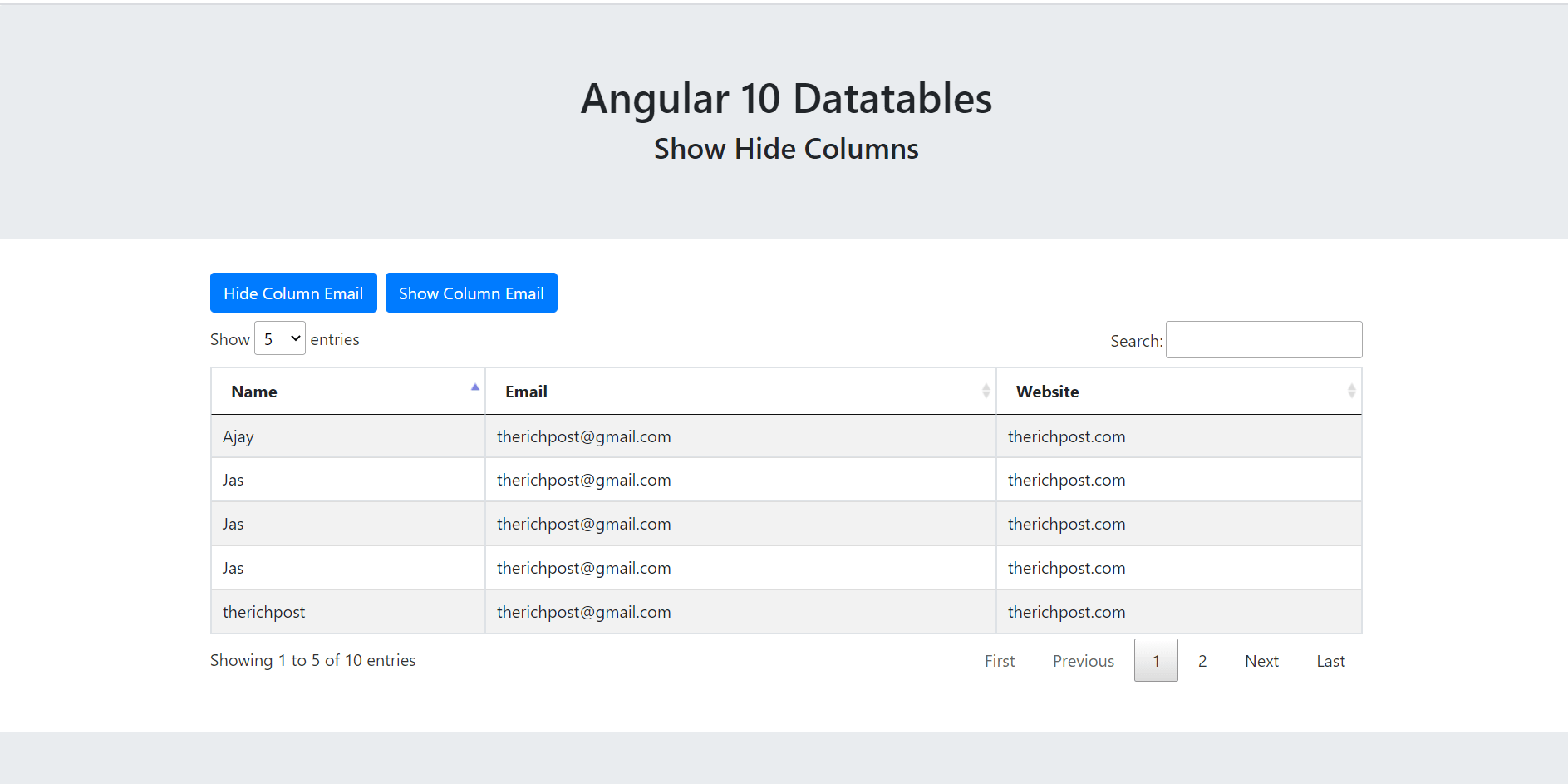Click the highlighted page 1 button
1568x784 pixels.
1156,660
